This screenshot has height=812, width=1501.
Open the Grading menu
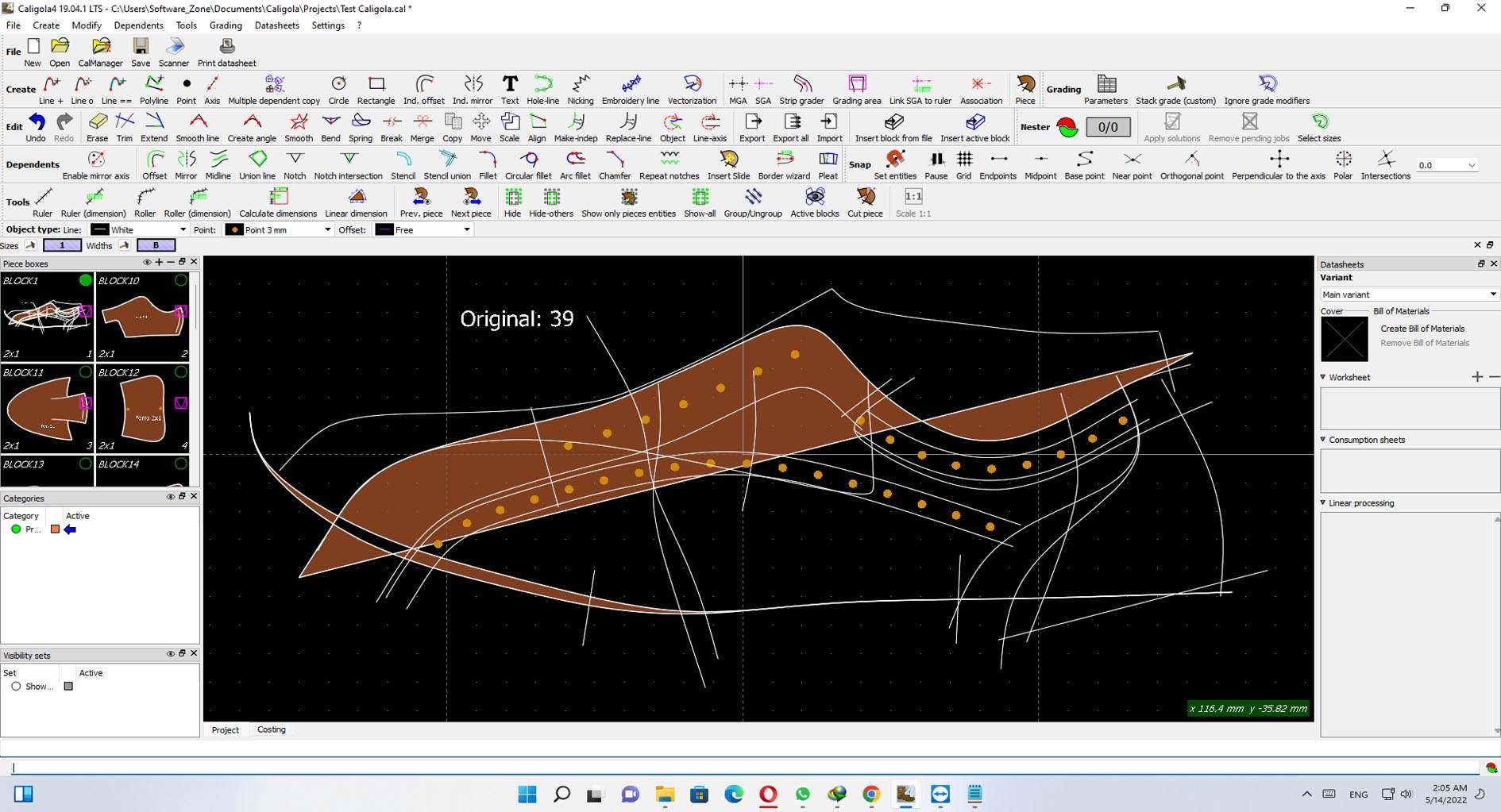[x=226, y=25]
